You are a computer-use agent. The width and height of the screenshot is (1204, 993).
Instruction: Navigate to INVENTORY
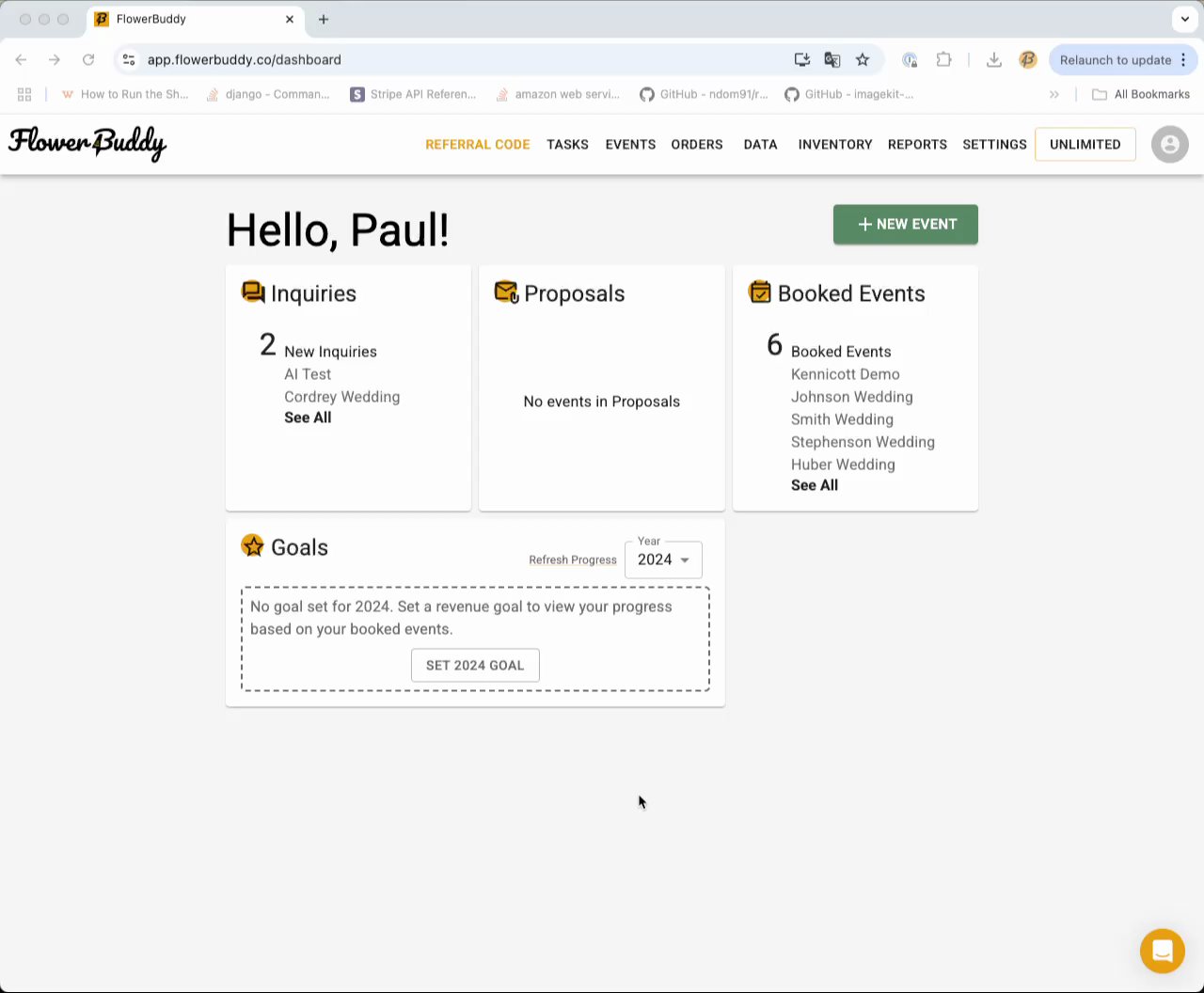(x=835, y=144)
